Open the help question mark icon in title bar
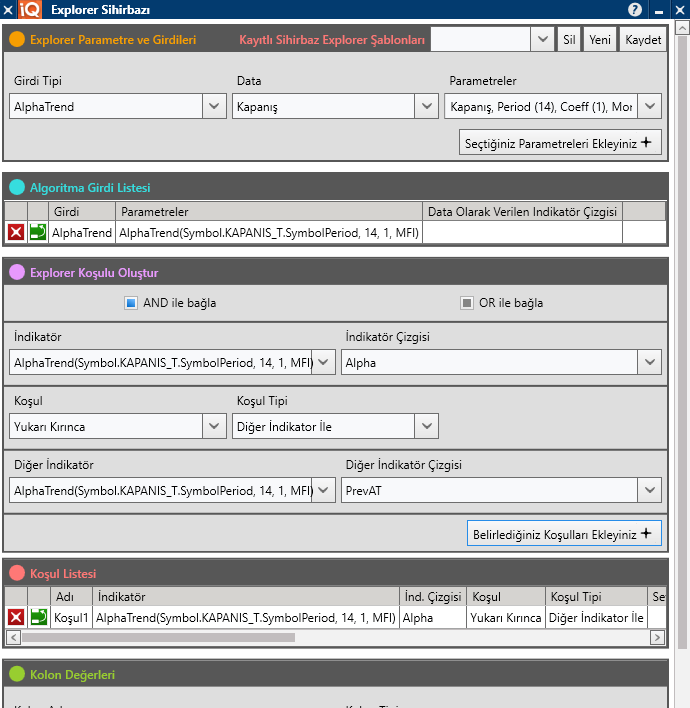The image size is (690, 708). (x=635, y=9)
